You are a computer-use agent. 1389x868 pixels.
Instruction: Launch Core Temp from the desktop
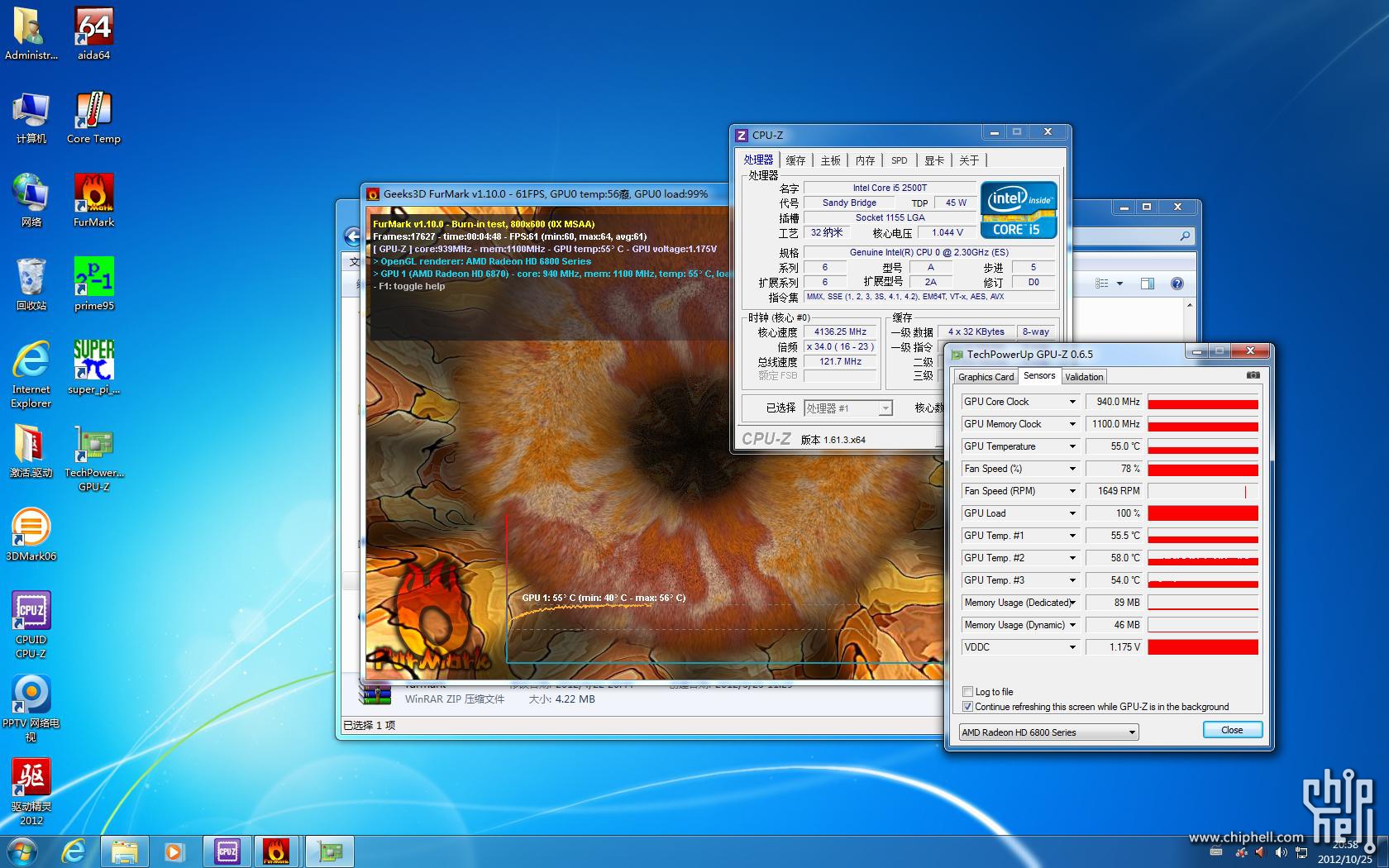tap(93, 117)
